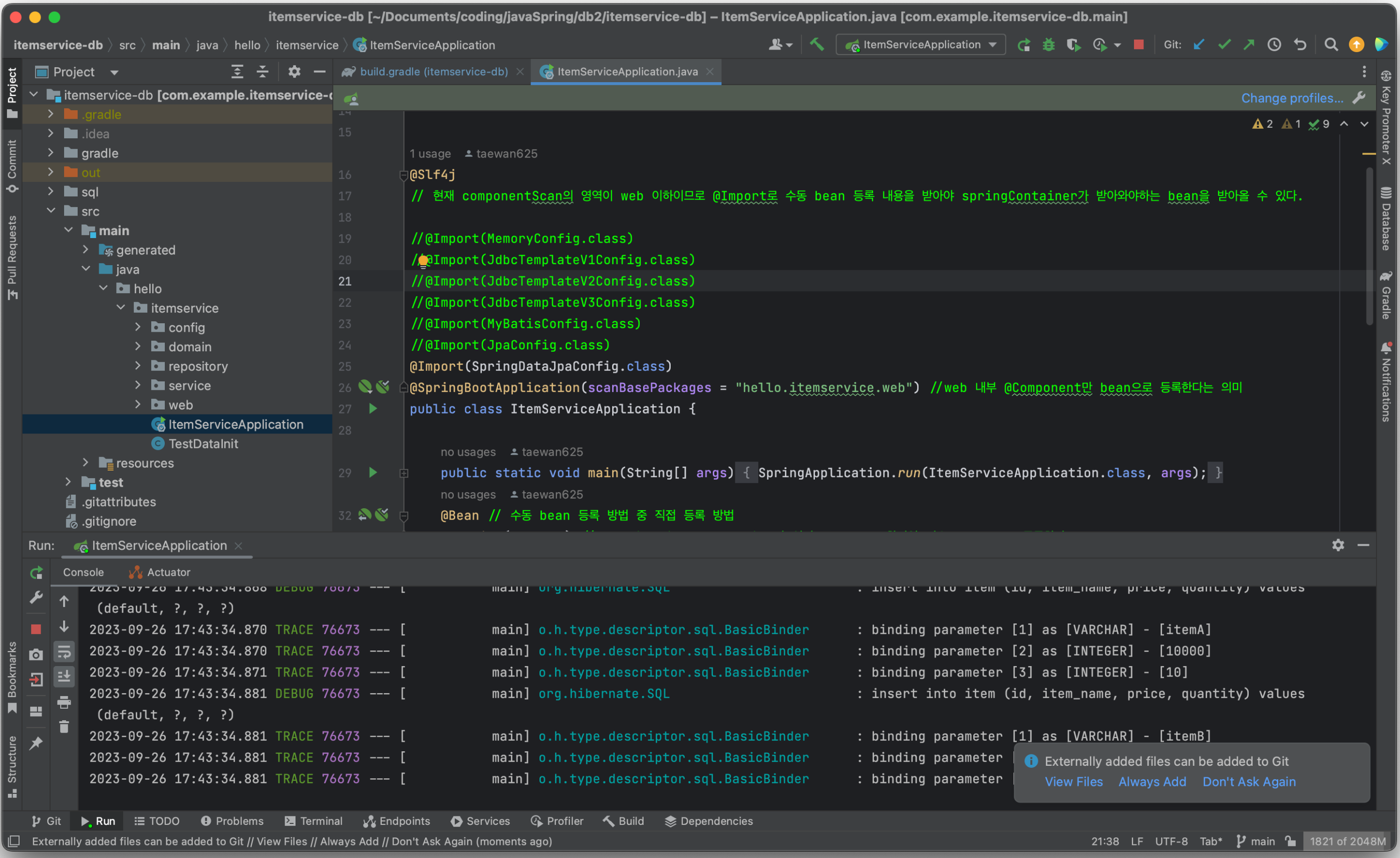Click the memory usage indicator in status bar
The image size is (1400, 858).
point(1347,841)
